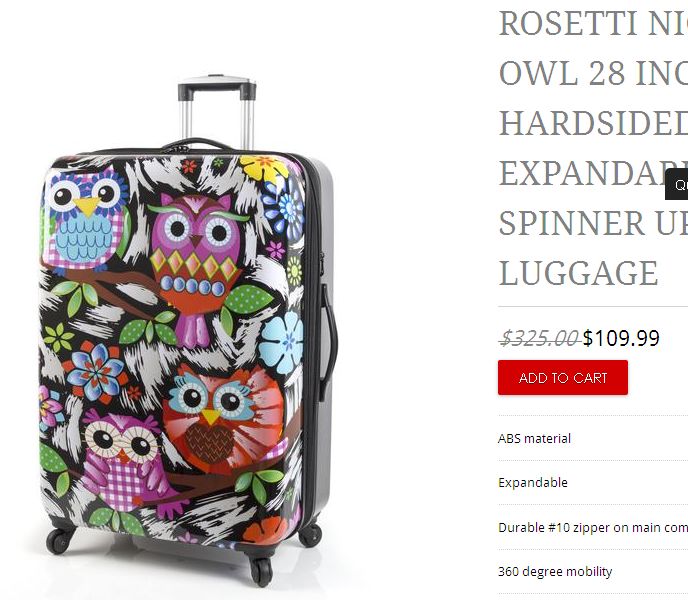
Task: Click the LUGGAGE word in product title
Action: click(x=578, y=273)
